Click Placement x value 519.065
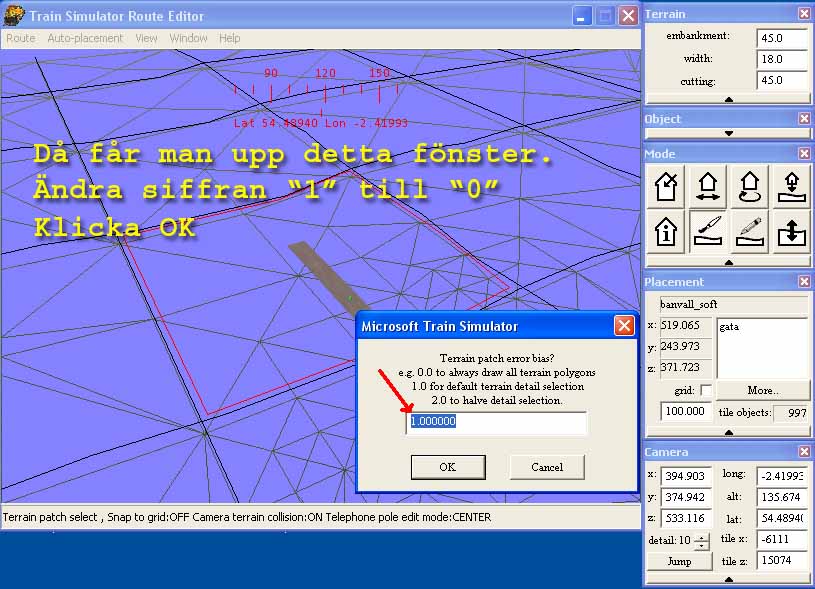This screenshot has height=589, width=815. click(x=686, y=325)
